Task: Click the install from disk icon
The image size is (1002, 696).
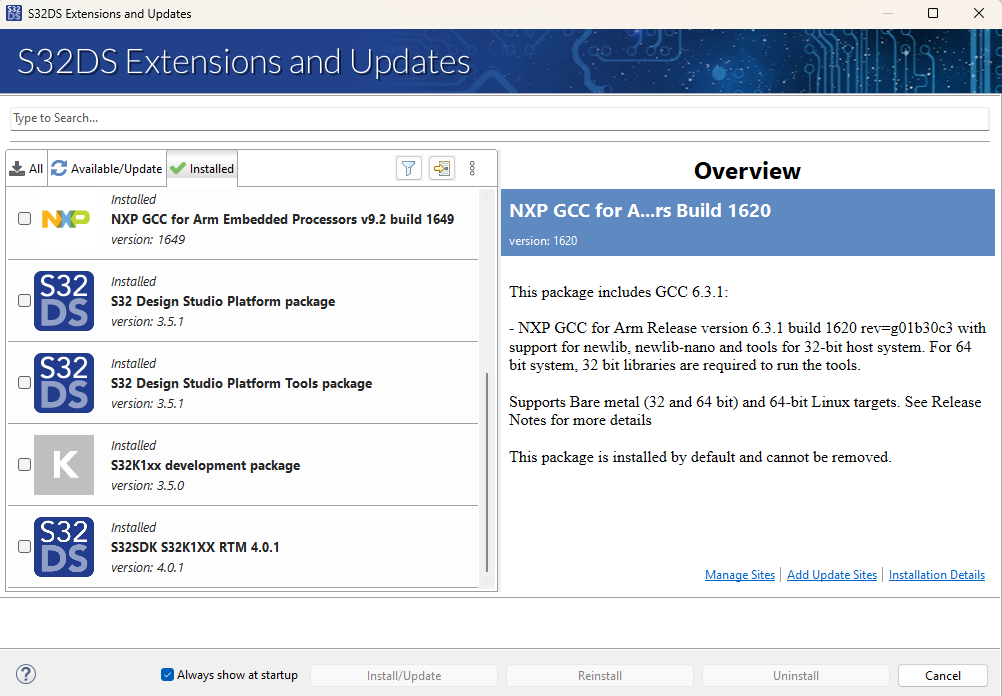Action: click(x=441, y=168)
